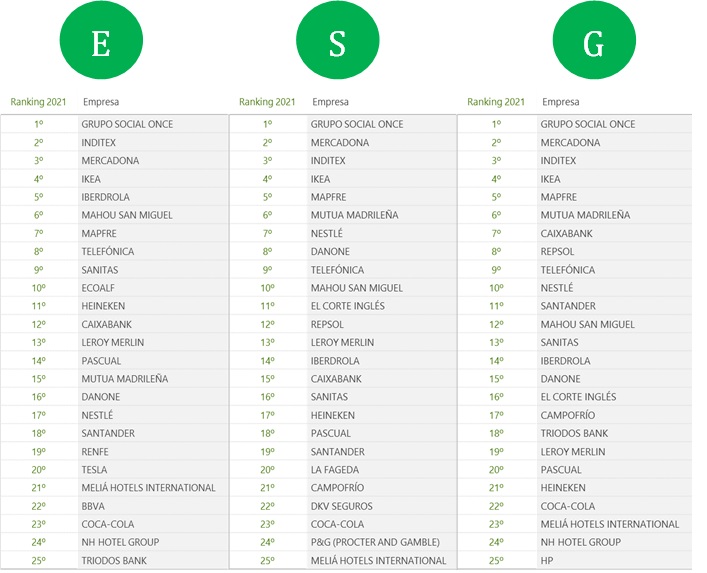The height and width of the screenshot is (573, 707).
Task: Select LA FAGEDA in the S ranking
Action: coord(335,470)
